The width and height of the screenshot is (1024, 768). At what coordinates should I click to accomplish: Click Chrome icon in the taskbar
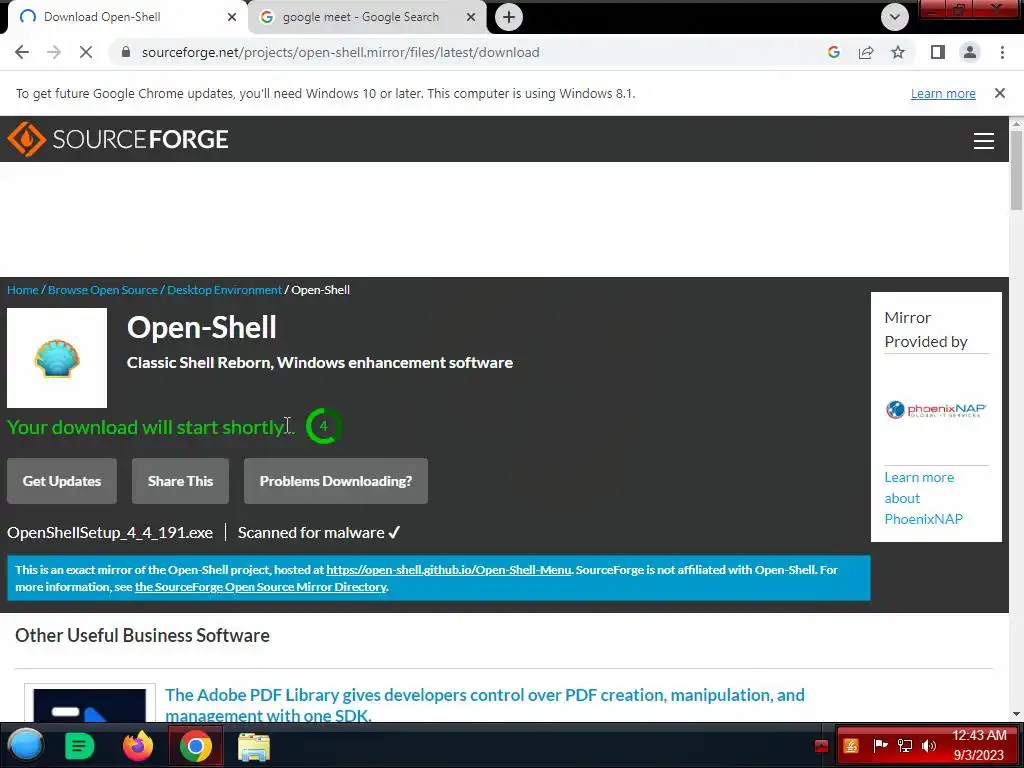196,746
